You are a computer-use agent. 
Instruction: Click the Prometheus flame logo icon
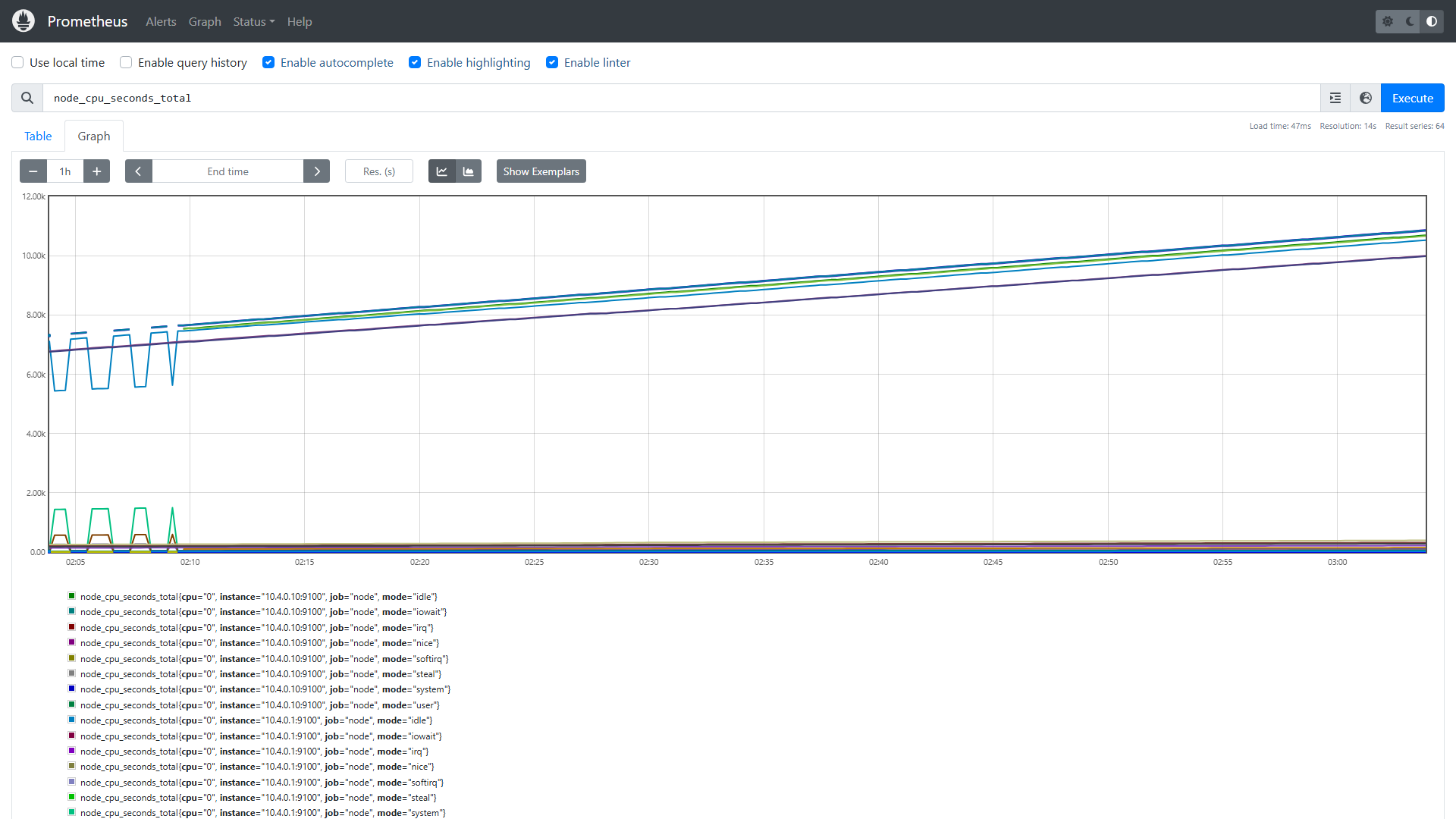[x=24, y=21]
